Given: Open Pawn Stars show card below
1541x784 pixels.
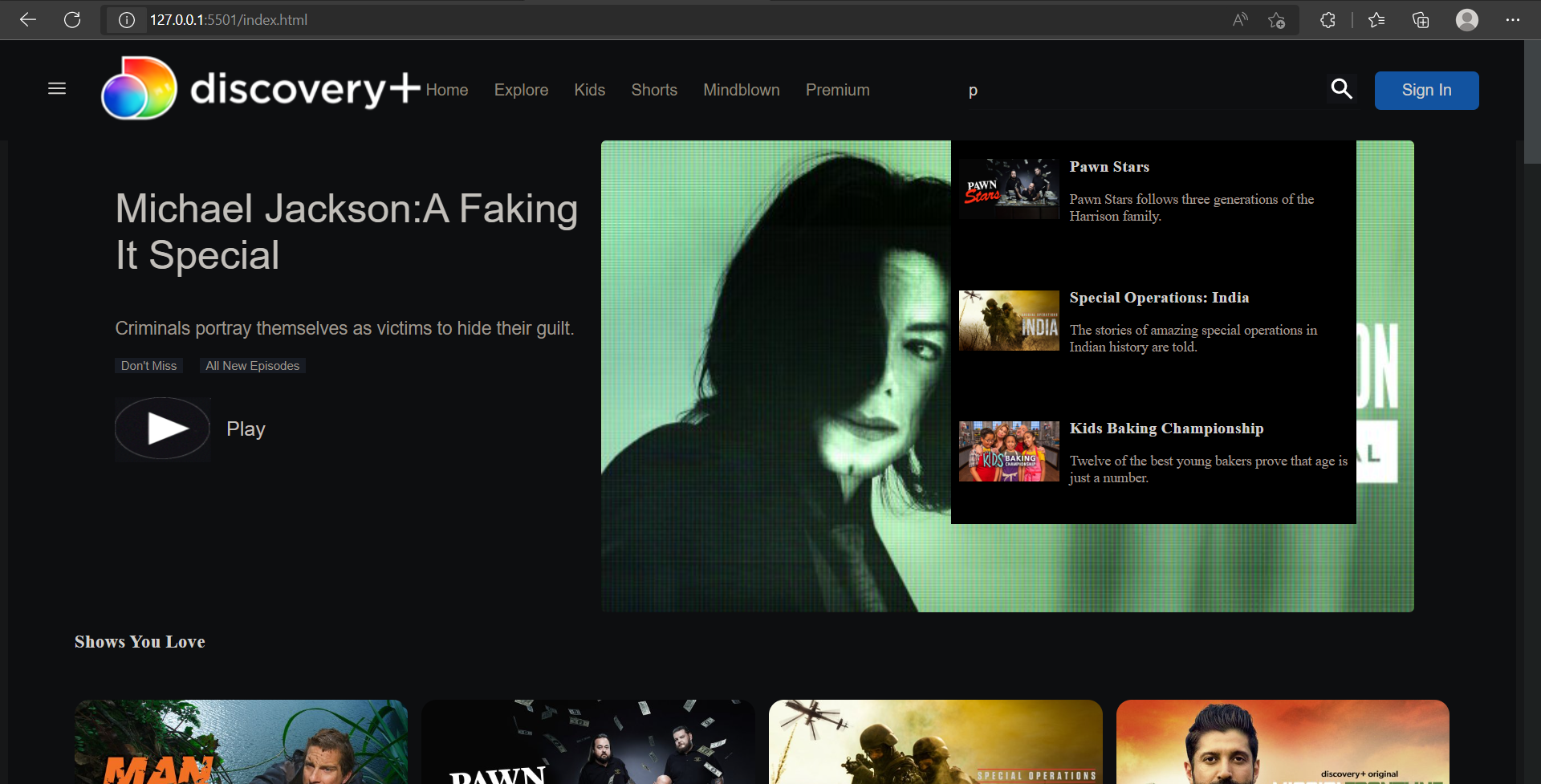Looking at the screenshot, I should click(588, 742).
